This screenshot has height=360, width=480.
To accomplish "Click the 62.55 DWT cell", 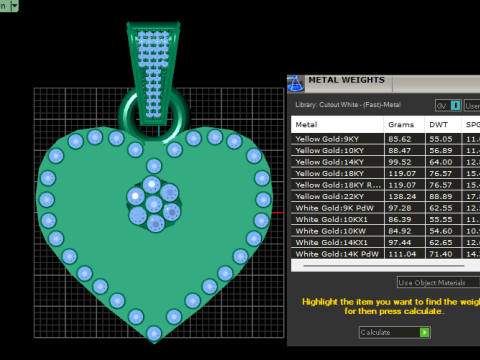I will [x=443, y=208].
